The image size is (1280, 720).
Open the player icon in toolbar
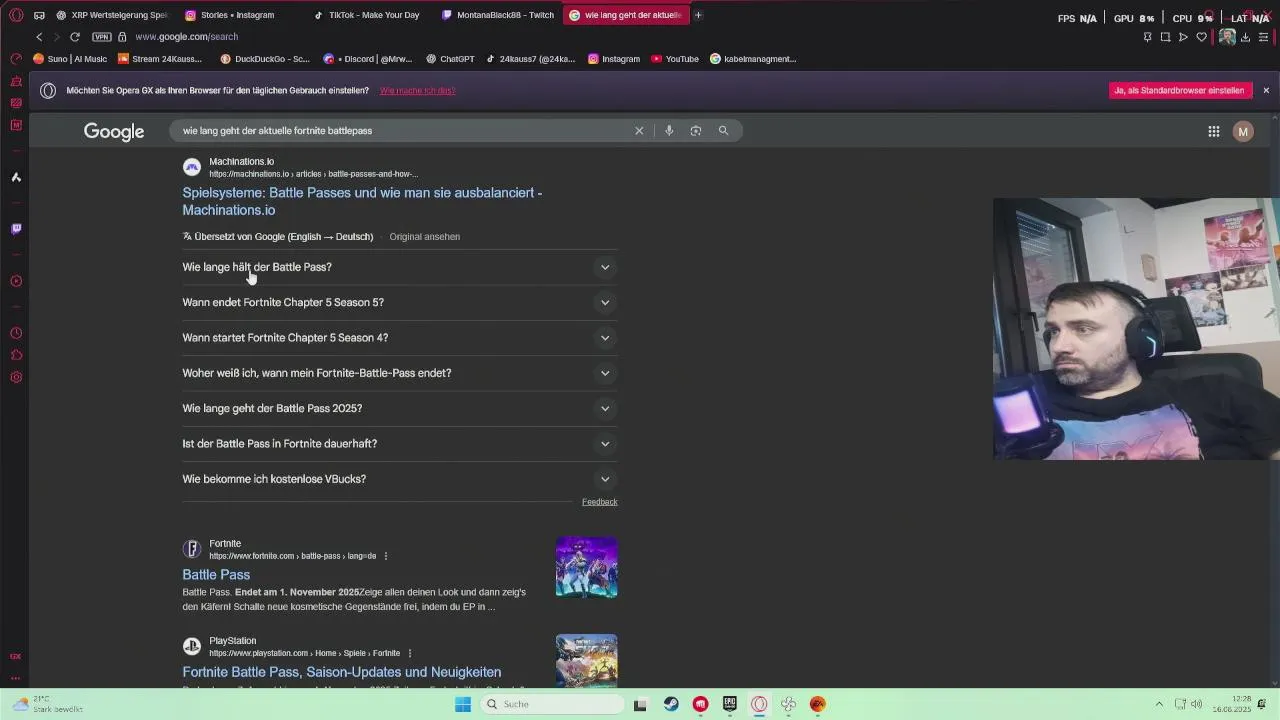coord(1183,37)
